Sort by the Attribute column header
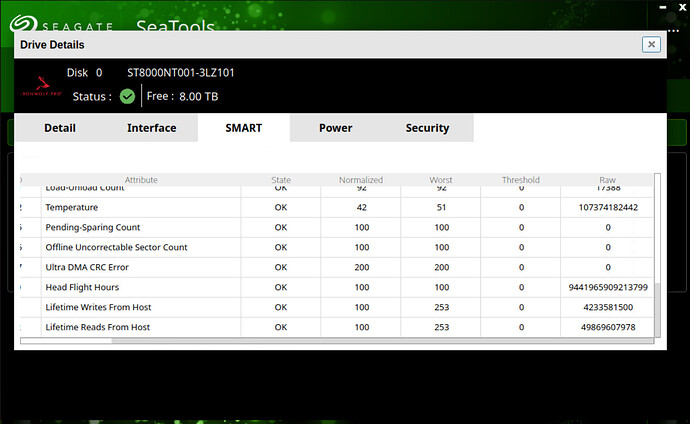 [141, 180]
